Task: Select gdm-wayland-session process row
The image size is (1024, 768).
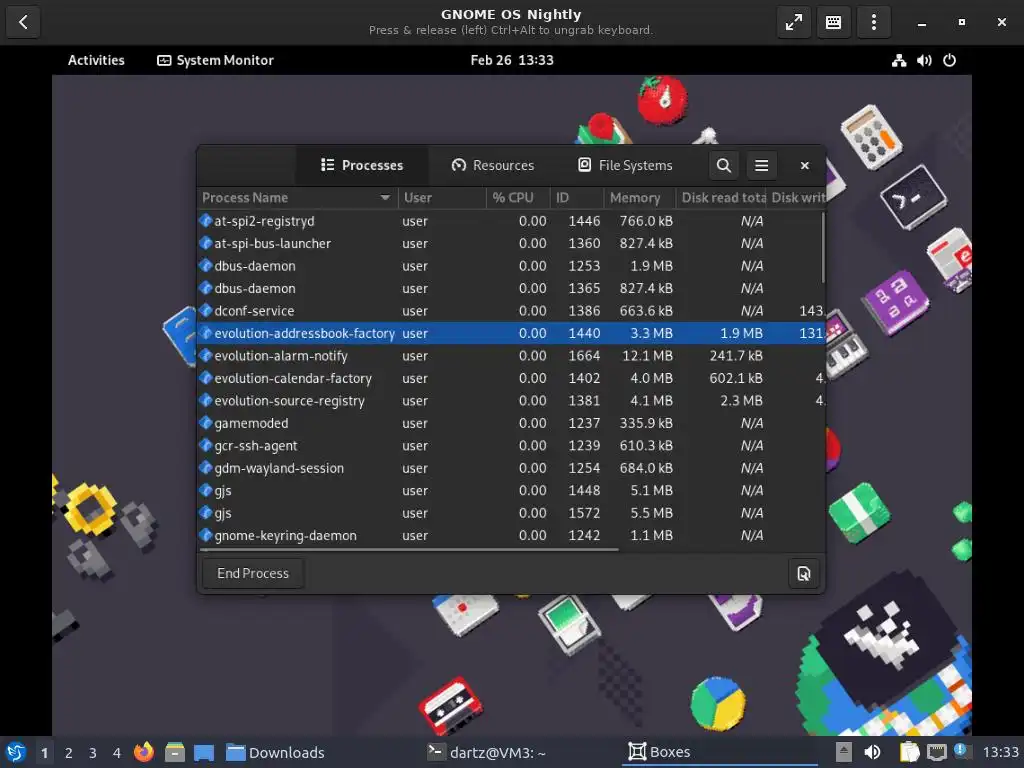Action: [511, 468]
